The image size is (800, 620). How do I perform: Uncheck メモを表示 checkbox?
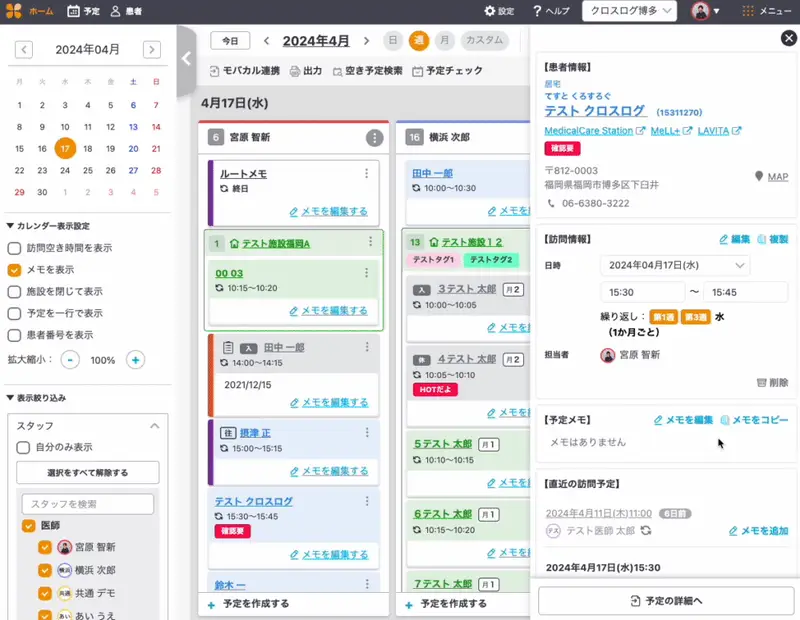click(14, 270)
